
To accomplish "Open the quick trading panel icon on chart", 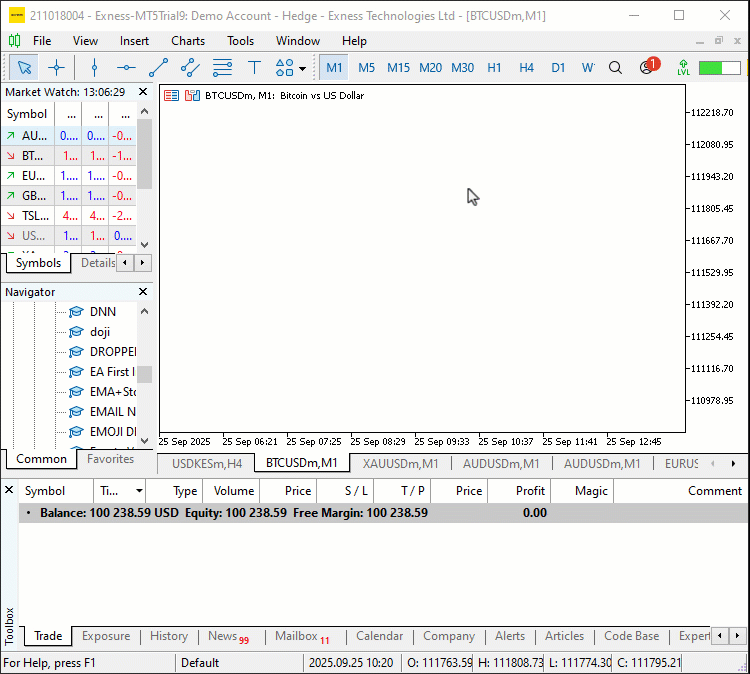I will point(171,96).
